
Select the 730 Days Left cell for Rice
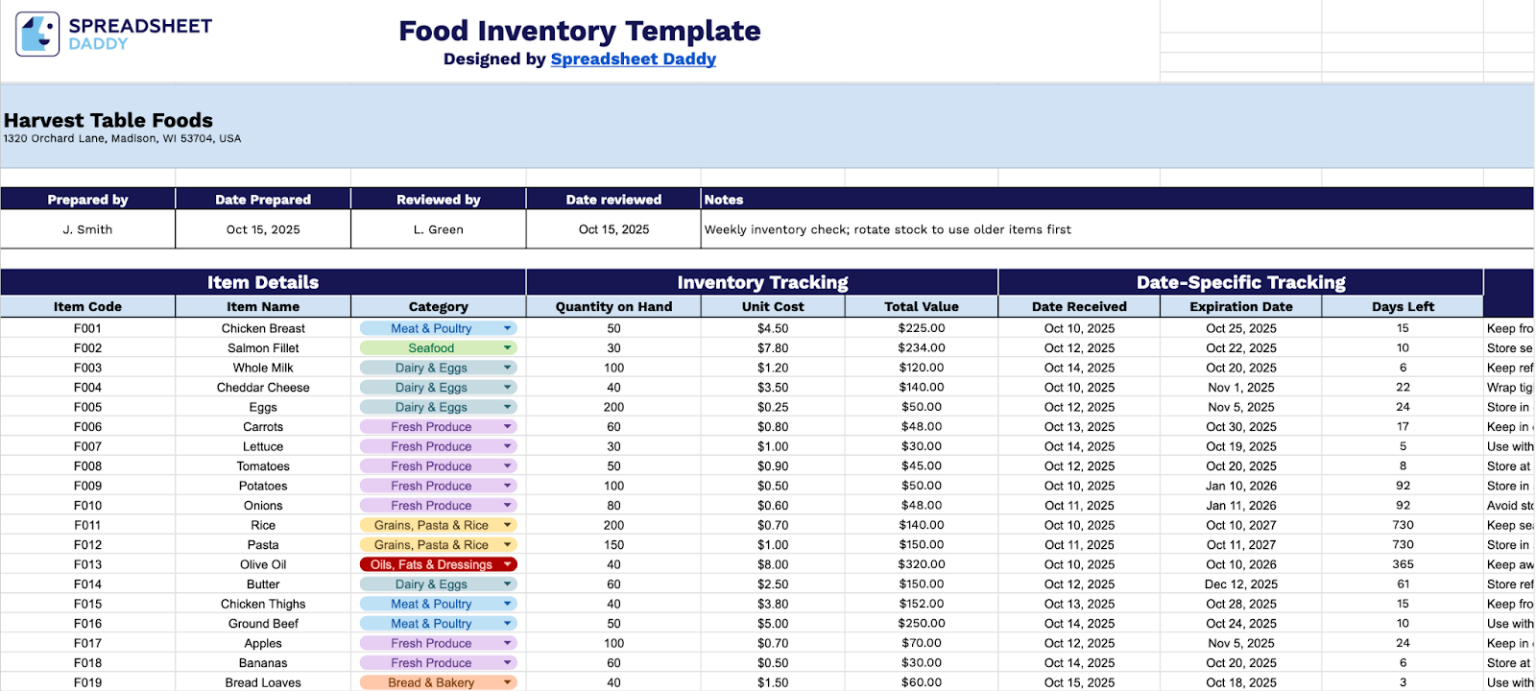[1402, 524]
